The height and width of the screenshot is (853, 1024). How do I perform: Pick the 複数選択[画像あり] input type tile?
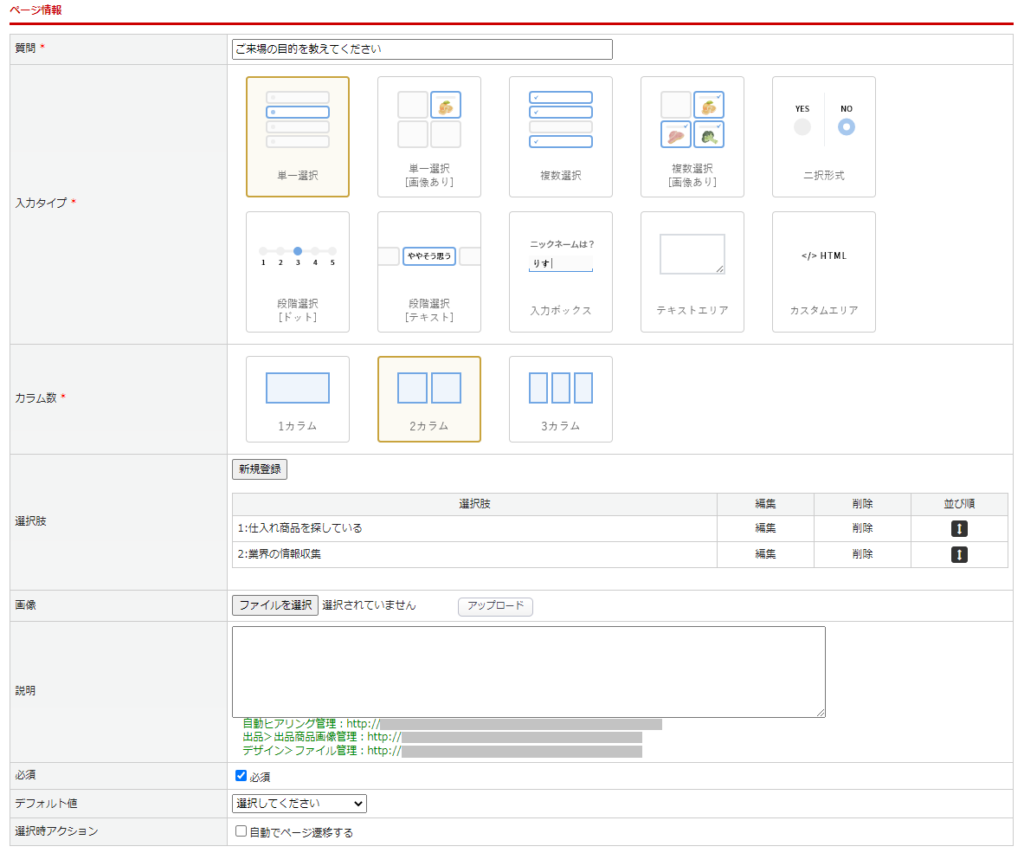point(692,137)
